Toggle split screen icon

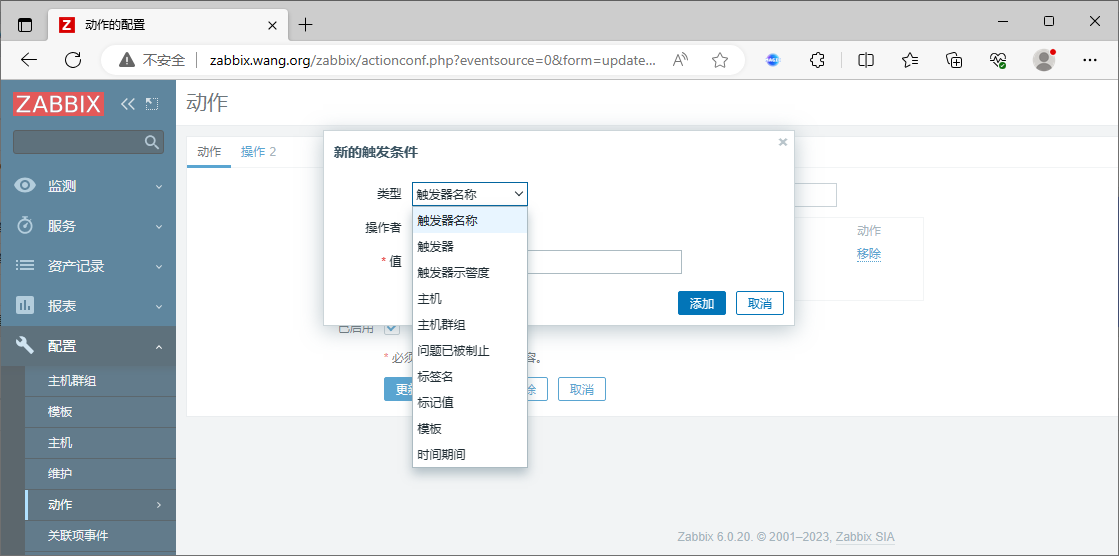tap(866, 60)
